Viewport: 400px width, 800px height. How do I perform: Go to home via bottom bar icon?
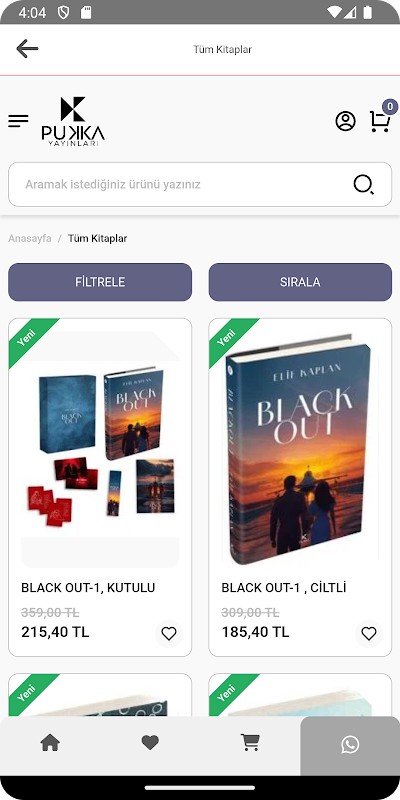click(x=50, y=742)
